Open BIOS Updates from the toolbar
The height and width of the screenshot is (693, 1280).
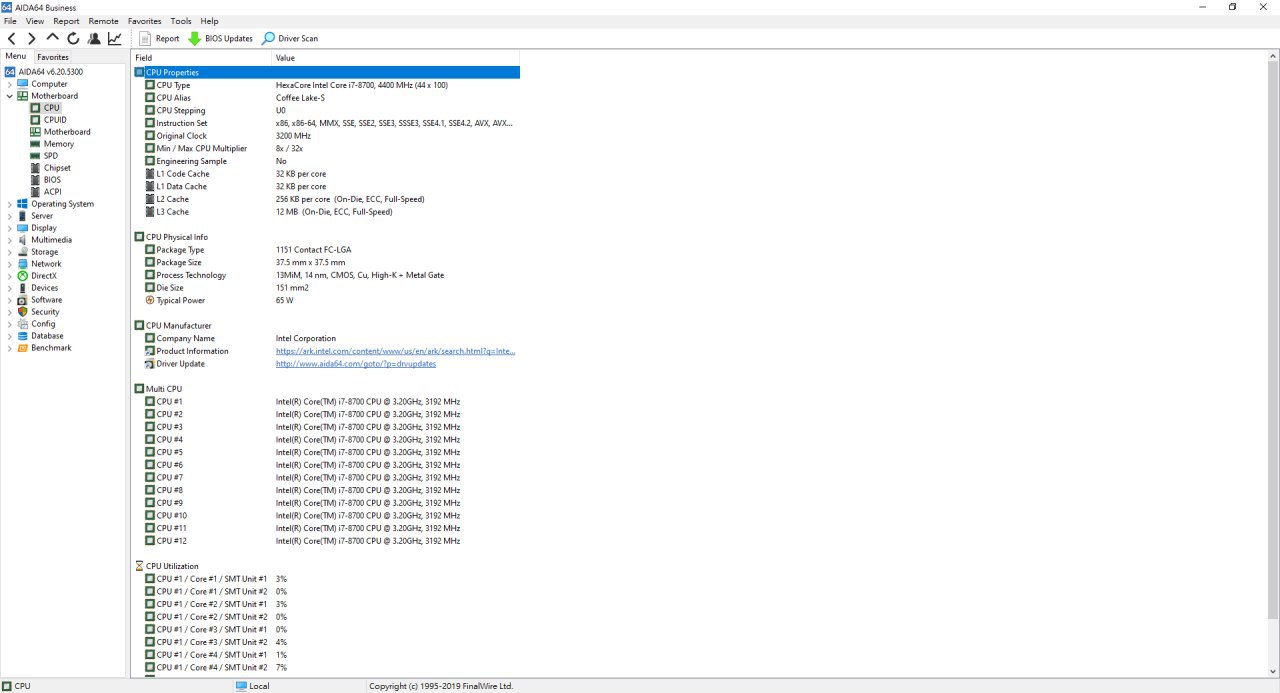pyautogui.click(x=221, y=38)
